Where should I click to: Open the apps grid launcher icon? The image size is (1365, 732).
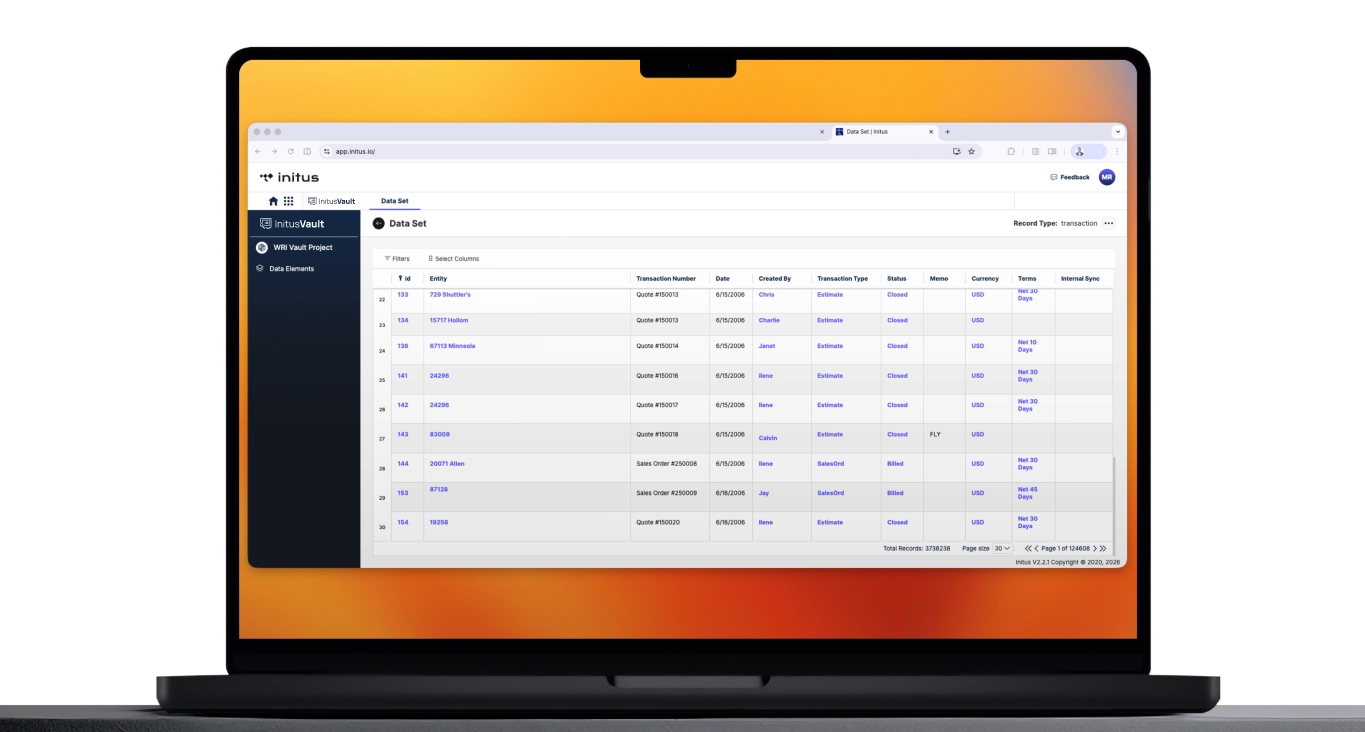pos(289,201)
